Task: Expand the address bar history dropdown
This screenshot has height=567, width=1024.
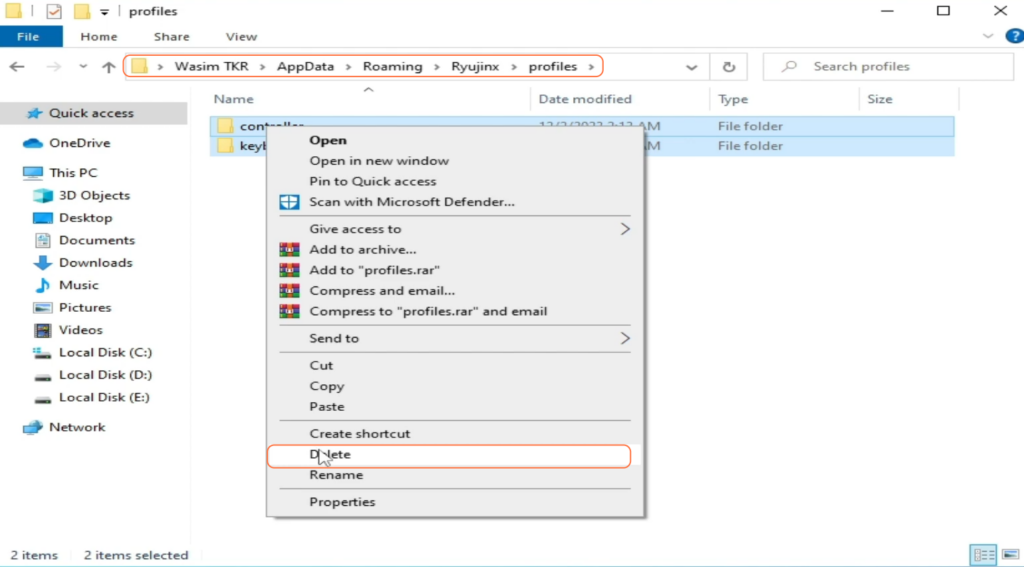Action: [x=692, y=67]
